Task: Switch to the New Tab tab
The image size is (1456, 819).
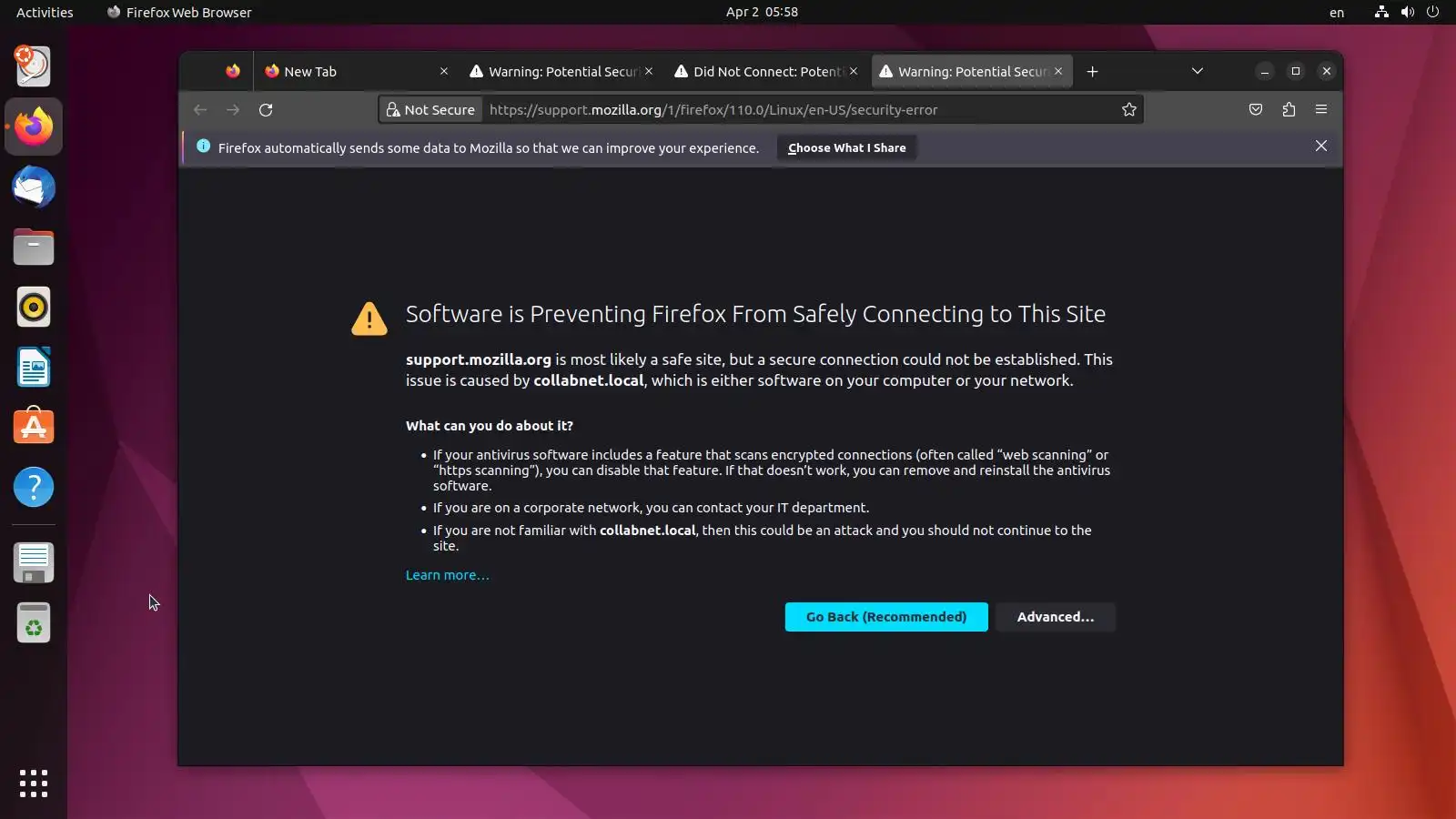Action: 356,71
